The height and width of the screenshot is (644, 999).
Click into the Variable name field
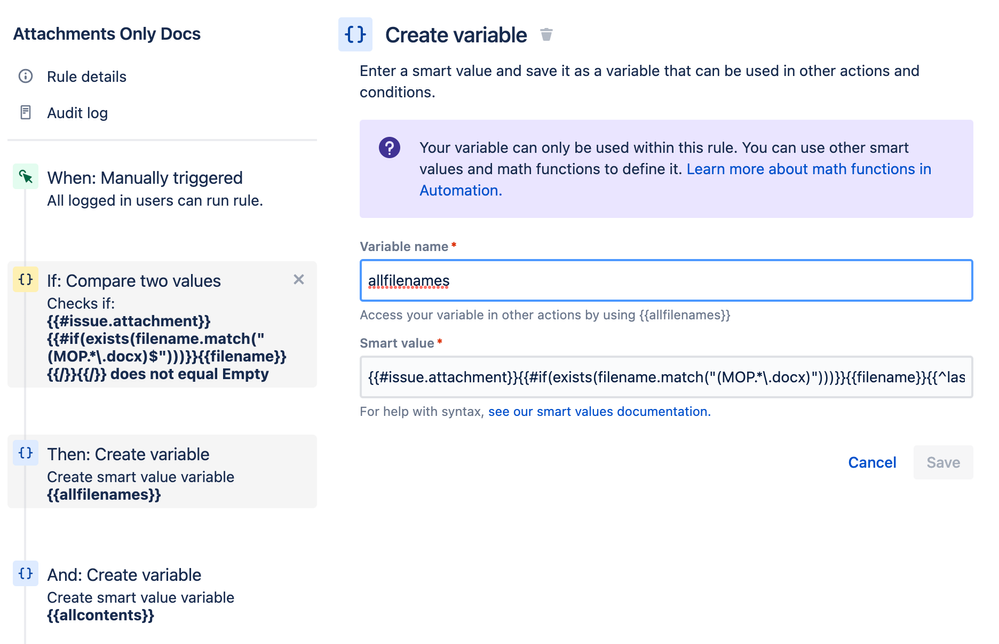[665, 281]
